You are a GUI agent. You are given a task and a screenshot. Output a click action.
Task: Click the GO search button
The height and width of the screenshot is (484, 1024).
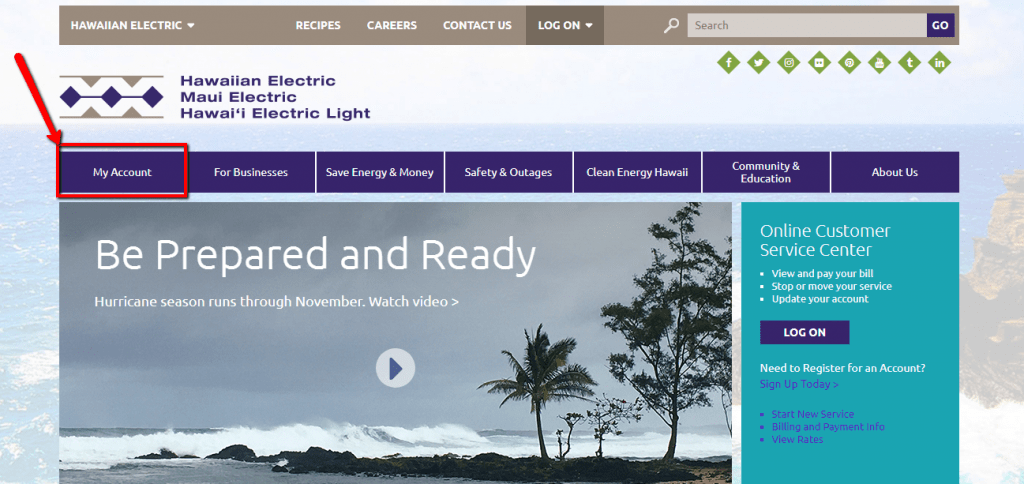(x=940, y=25)
